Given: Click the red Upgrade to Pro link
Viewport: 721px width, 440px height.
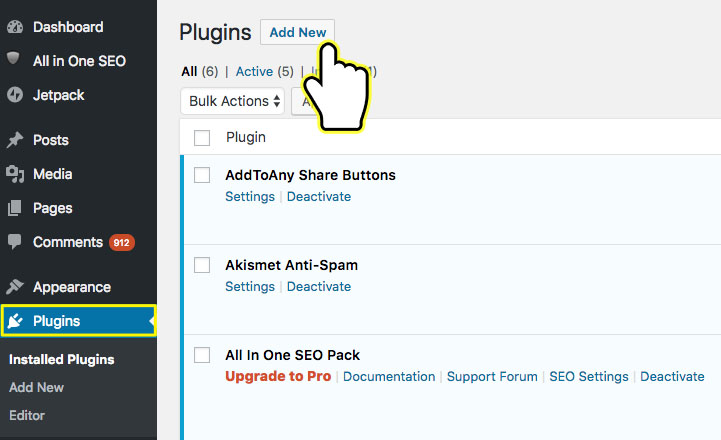Looking at the screenshot, I should (x=278, y=377).
